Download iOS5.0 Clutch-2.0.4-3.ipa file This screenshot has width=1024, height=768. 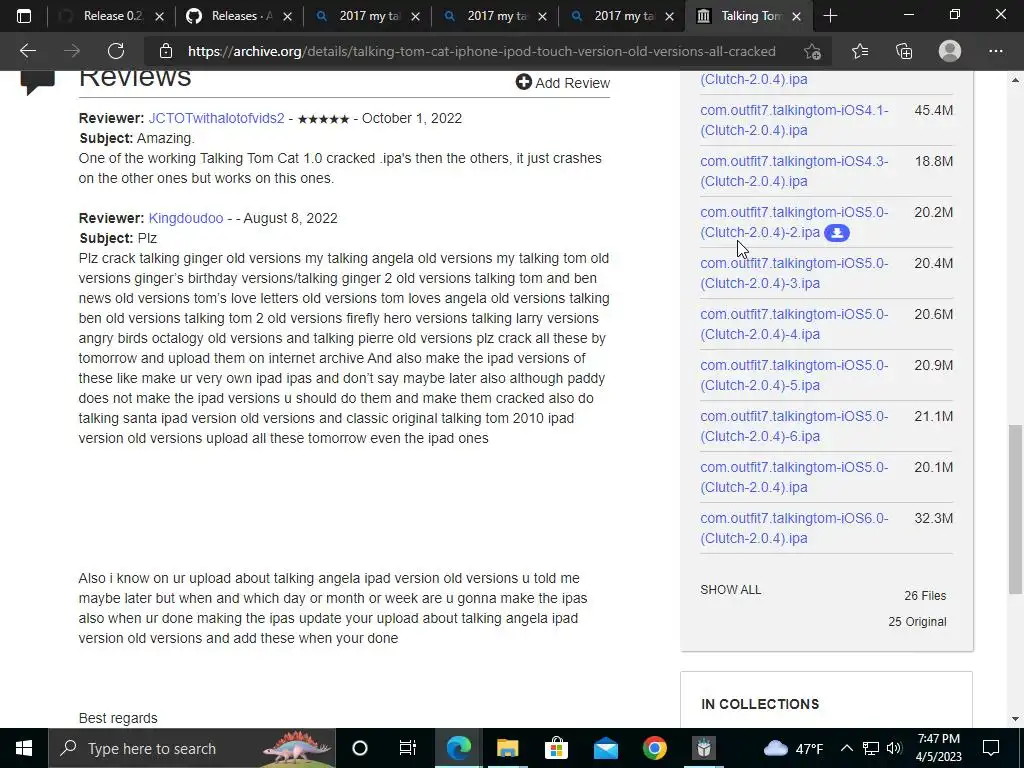pyautogui.click(x=794, y=273)
